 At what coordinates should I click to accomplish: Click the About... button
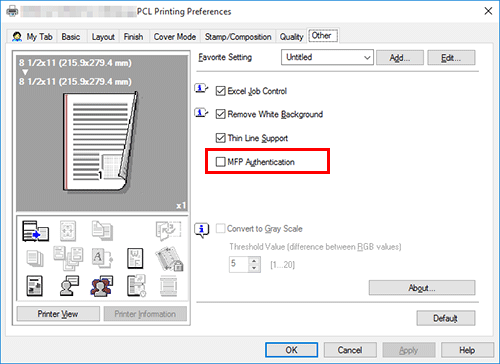coord(422,288)
